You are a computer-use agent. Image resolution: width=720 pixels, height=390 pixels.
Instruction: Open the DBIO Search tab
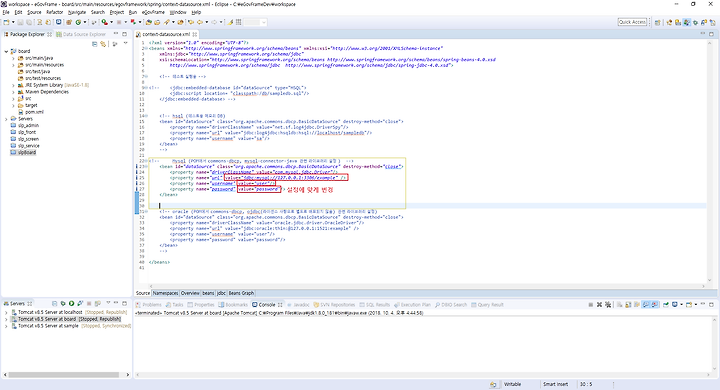pos(451,305)
